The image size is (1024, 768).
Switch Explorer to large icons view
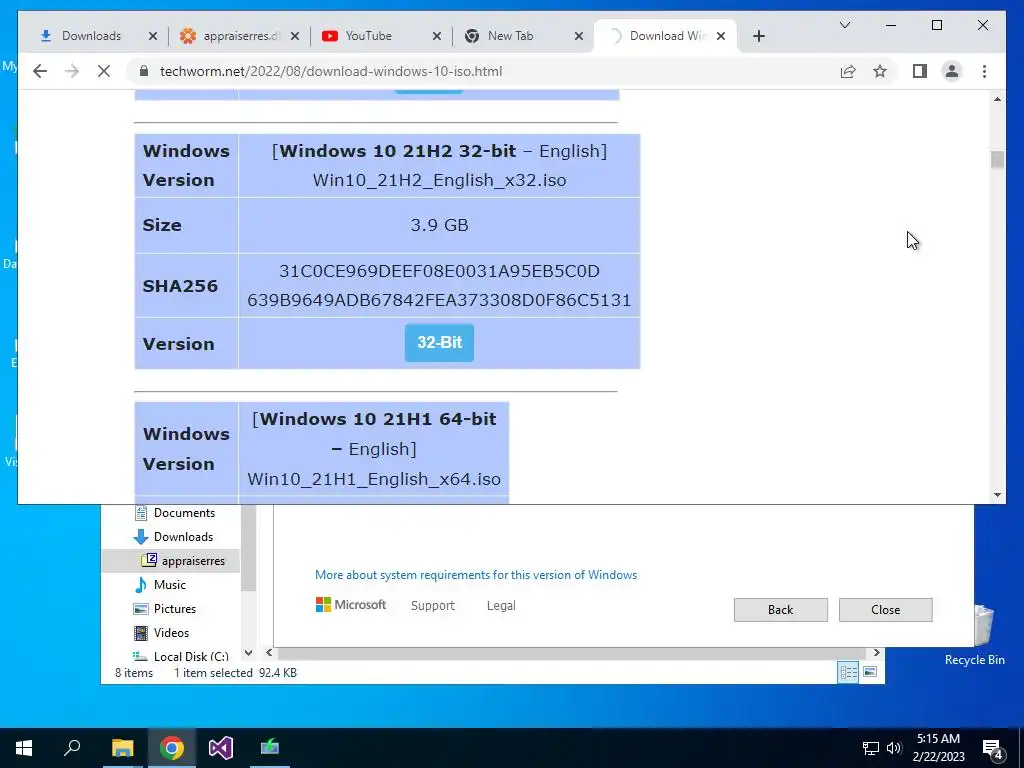click(870, 672)
